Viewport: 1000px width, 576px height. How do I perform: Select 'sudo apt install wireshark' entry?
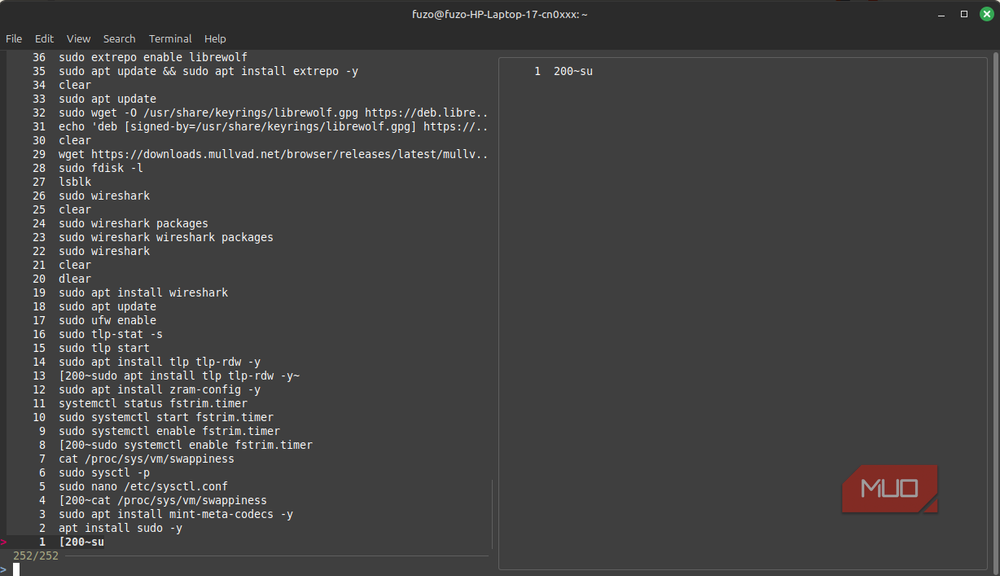(x=143, y=293)
